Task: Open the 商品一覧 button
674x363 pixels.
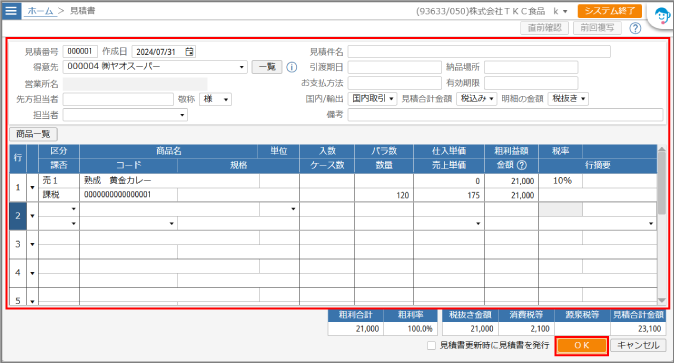Action: tap(34, 134)
